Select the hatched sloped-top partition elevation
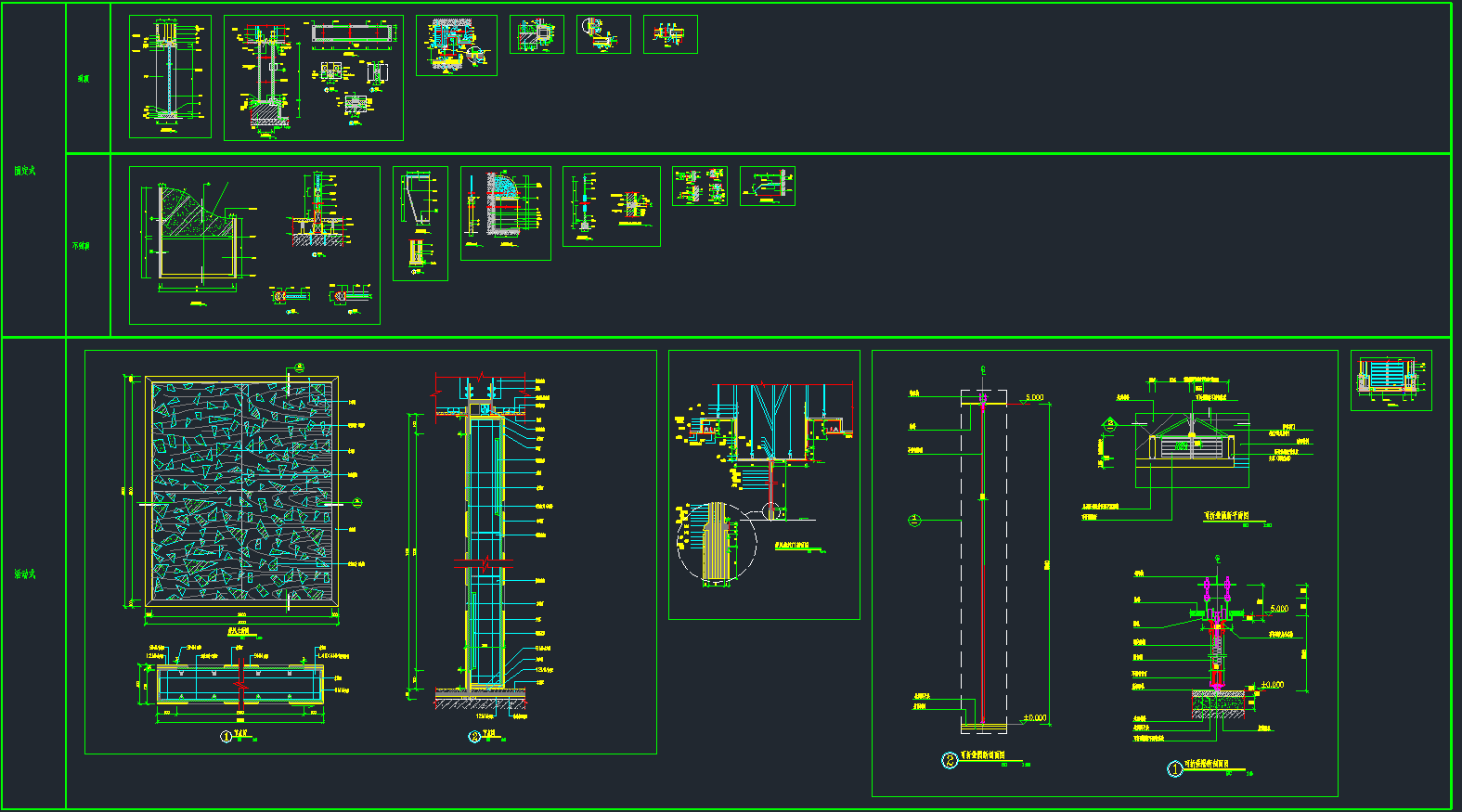Screen dimensions: 1462x812 (x=197, y=232)
